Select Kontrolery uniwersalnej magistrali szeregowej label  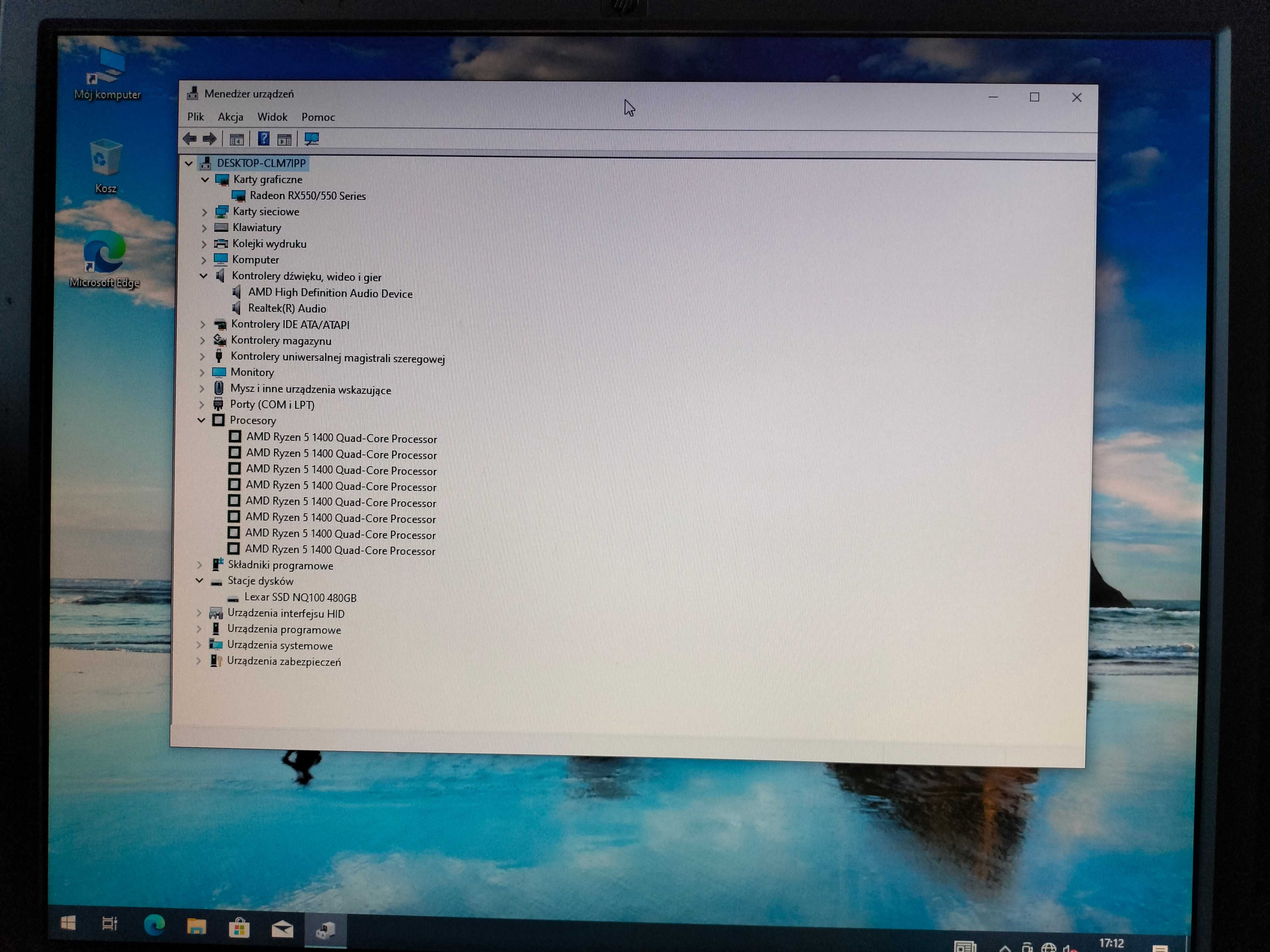pos(338,358)
